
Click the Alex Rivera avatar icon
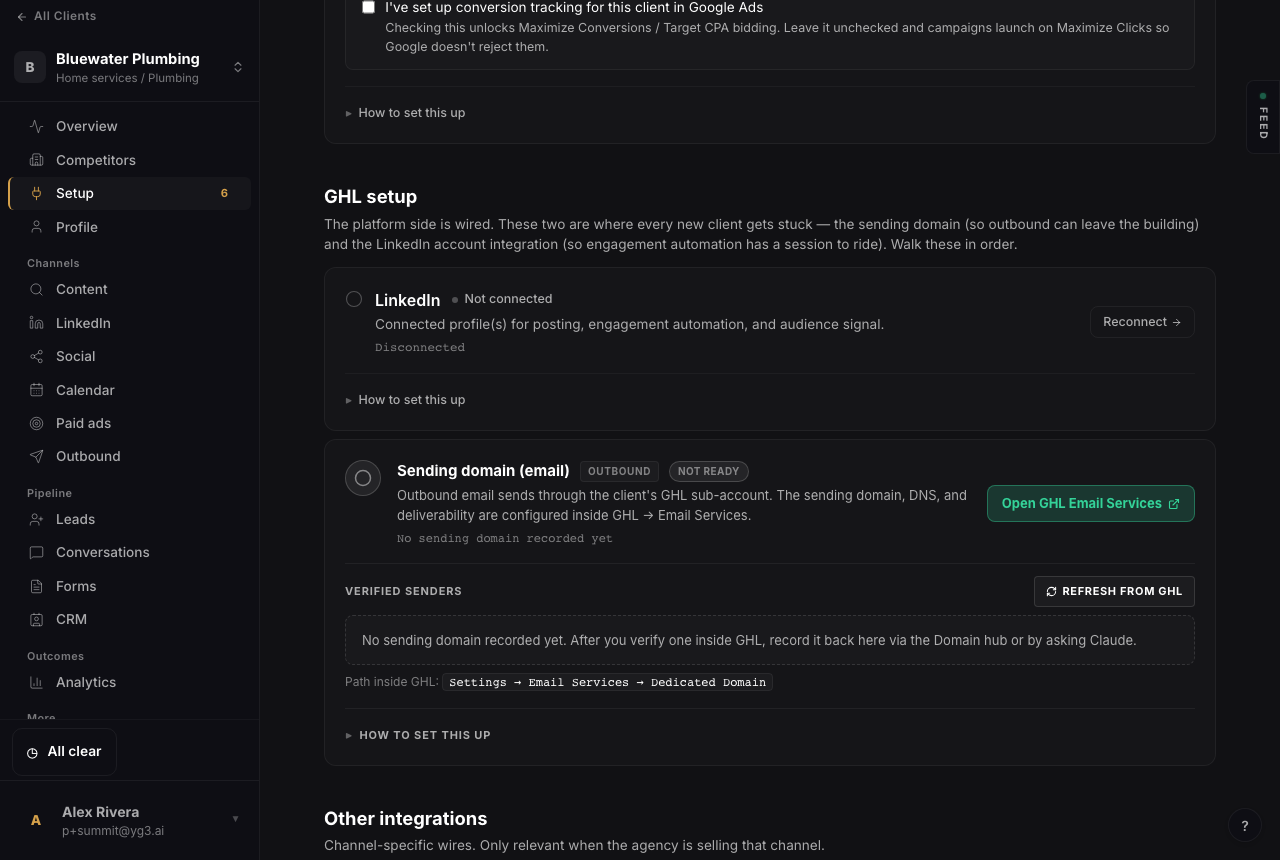36,820
